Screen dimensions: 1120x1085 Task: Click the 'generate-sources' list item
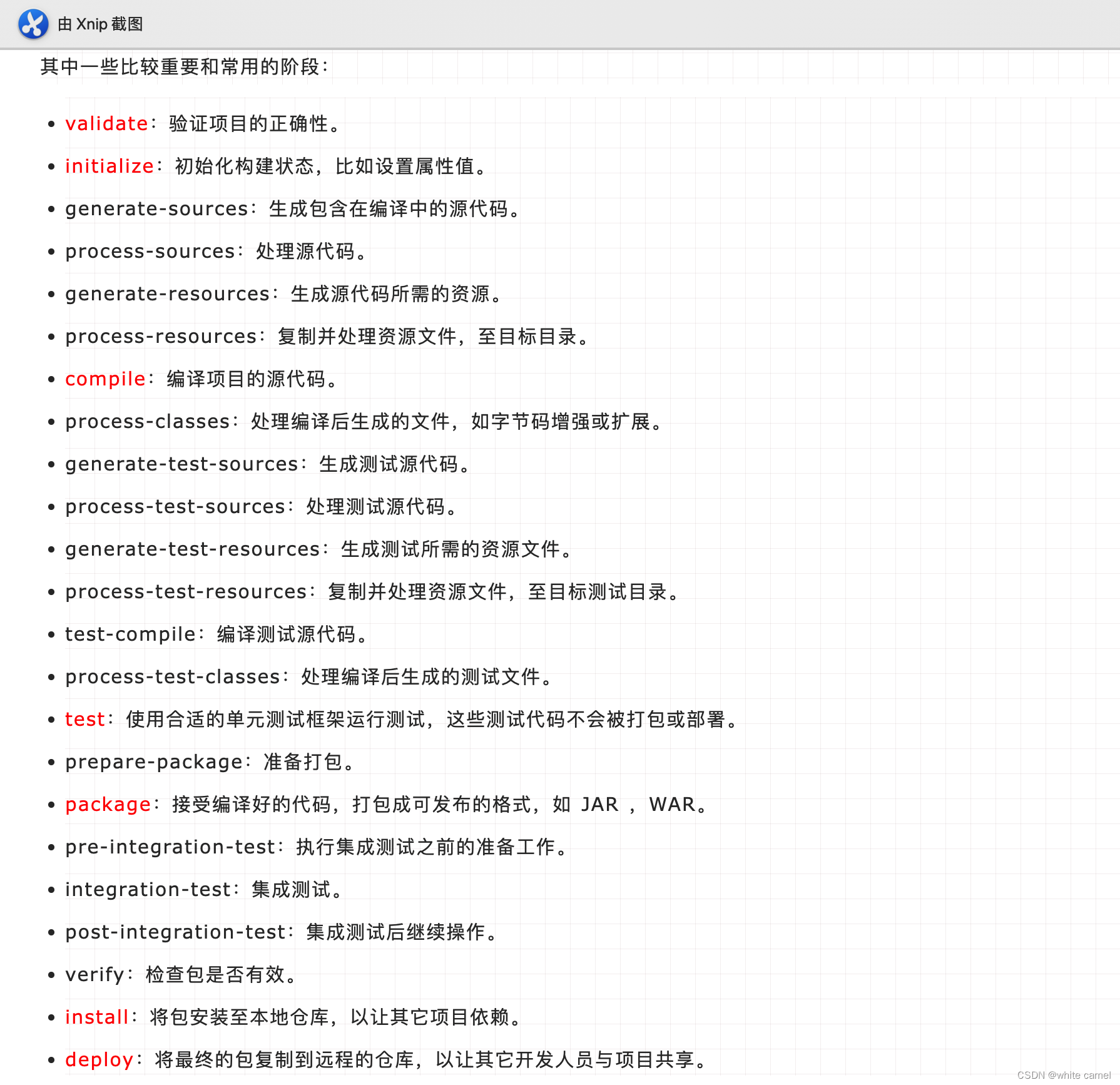(x=292, y=208)
